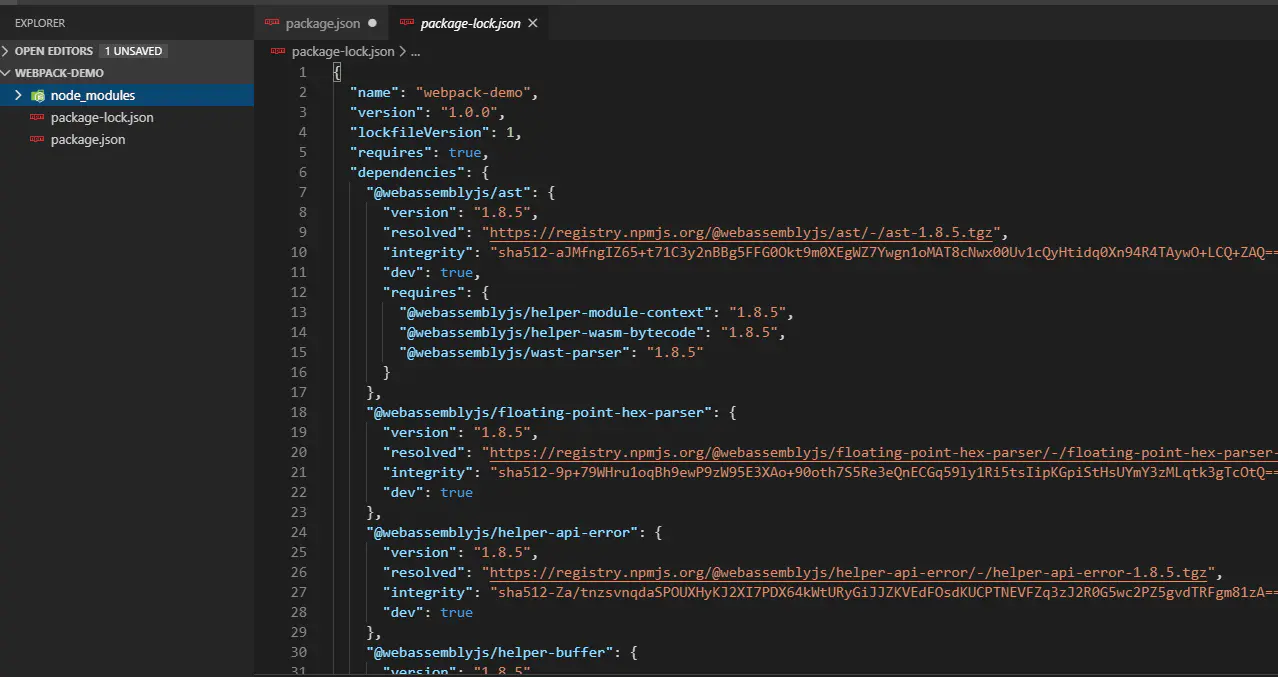This screenshot has height=677, width=1278.
Task: Click package-lock.json in the breadcrumb
Action: point(343,51)
